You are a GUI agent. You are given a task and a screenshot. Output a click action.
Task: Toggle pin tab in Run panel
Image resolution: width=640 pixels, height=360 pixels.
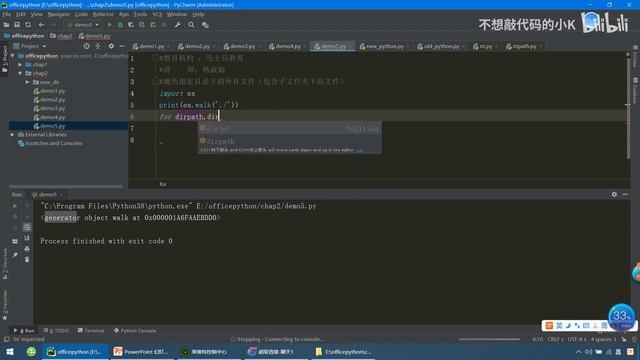coord(15,255)
